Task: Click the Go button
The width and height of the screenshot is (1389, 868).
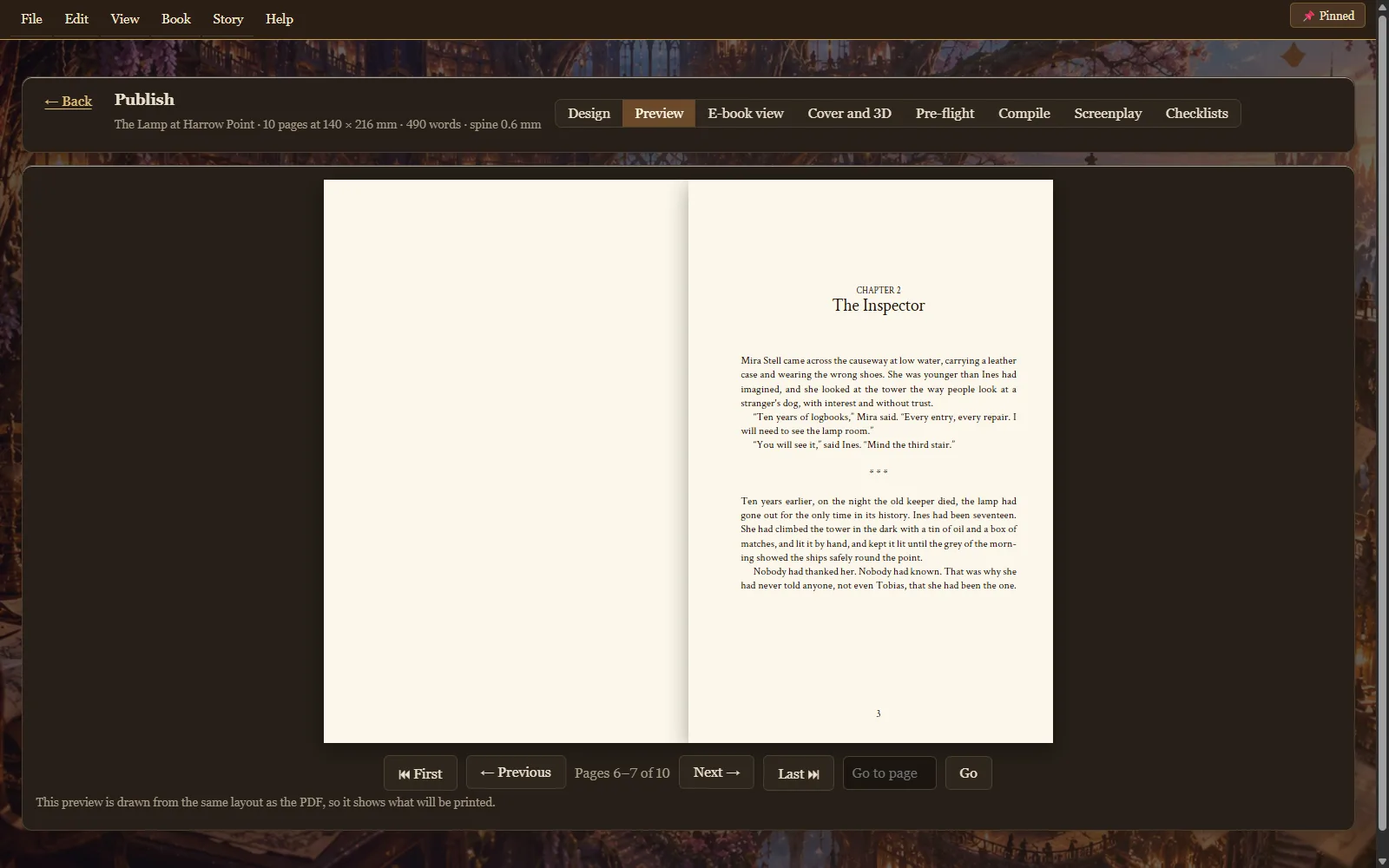Action: (x=968, y=773)
